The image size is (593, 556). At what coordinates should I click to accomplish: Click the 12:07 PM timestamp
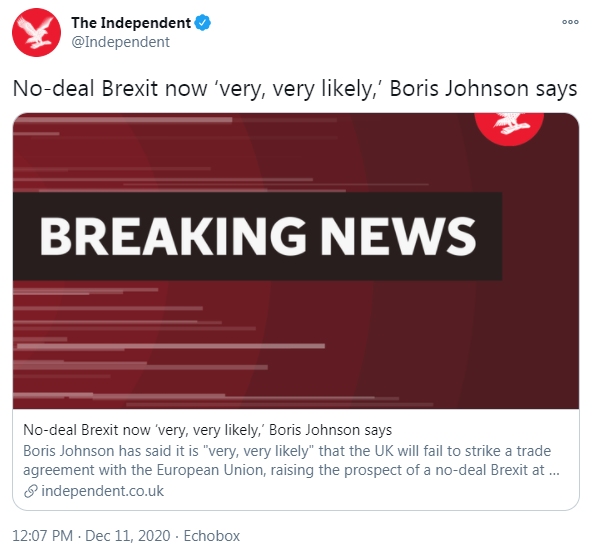click(x=43, y=536)
